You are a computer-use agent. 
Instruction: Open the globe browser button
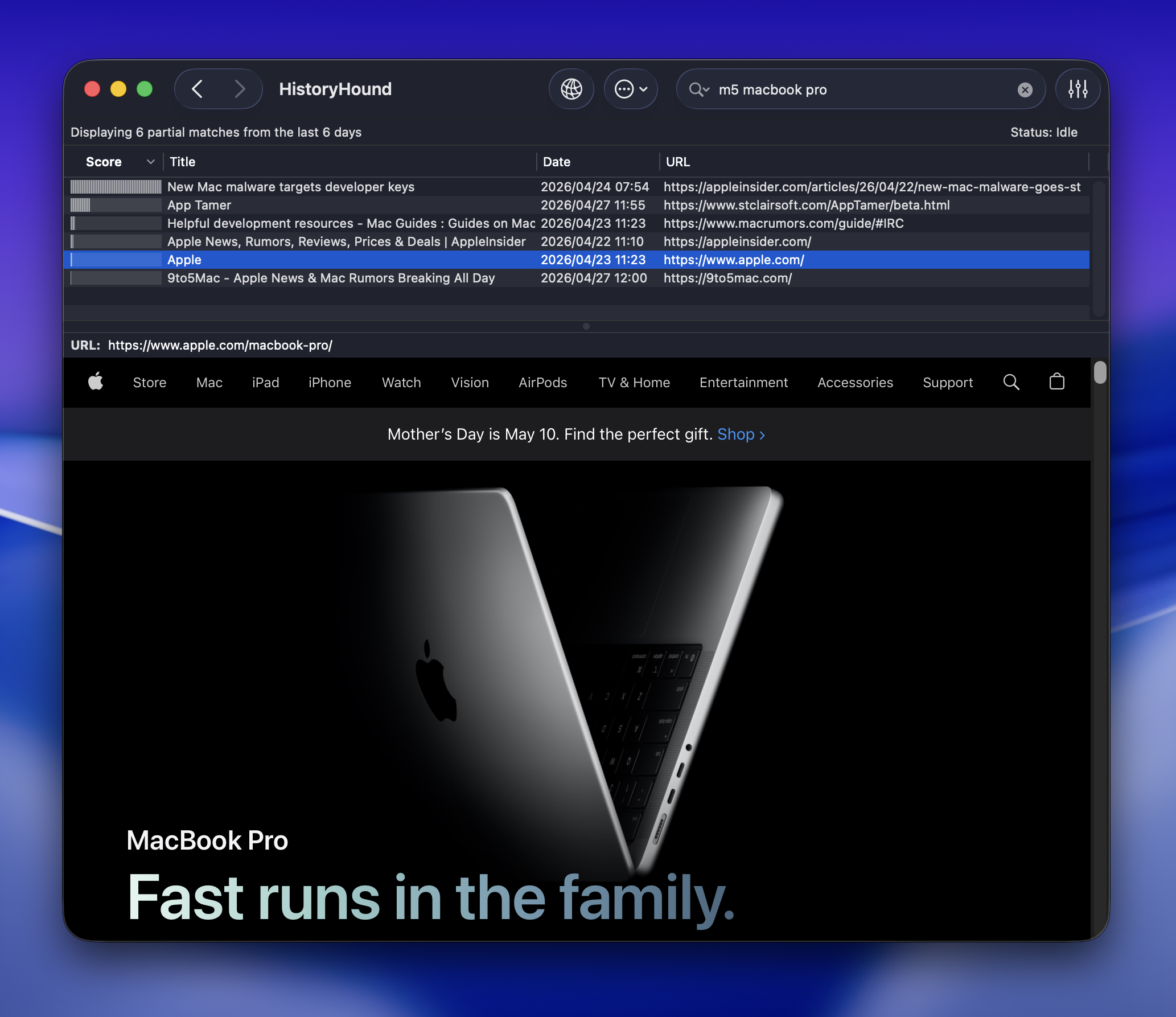click(x=571, y=89)
